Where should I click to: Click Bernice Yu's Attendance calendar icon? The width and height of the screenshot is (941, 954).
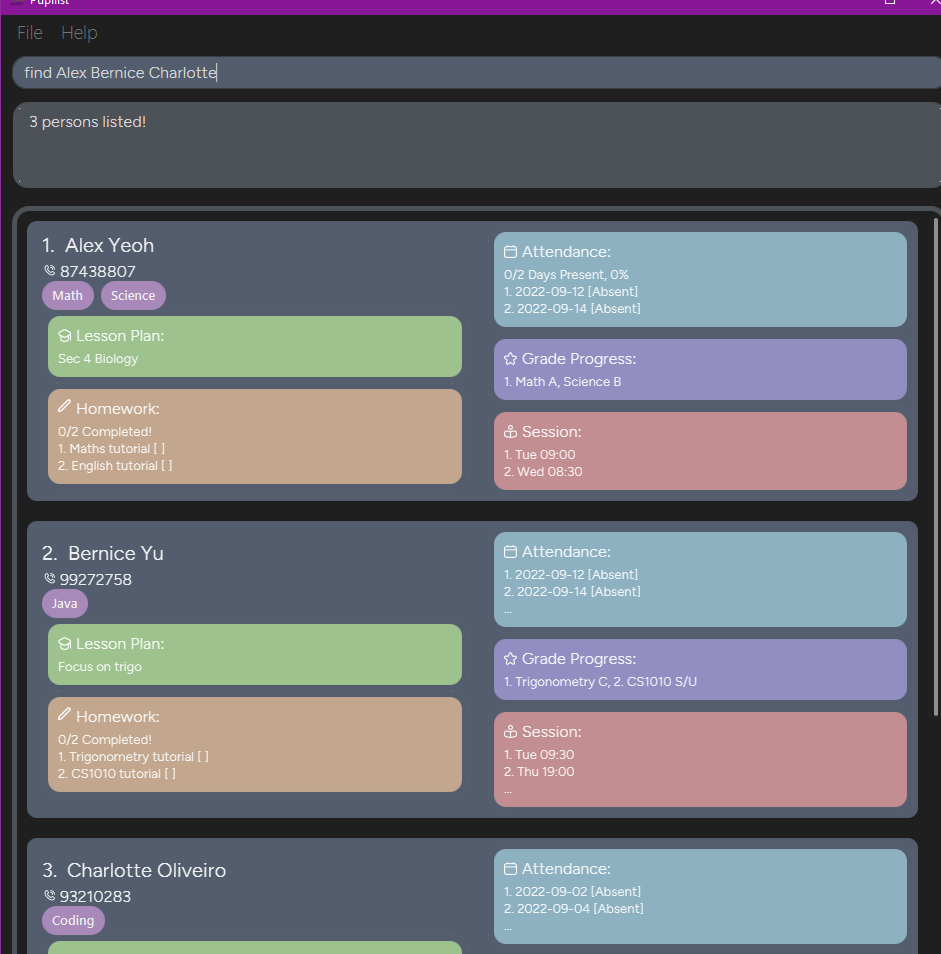click(x=510, y=552)
